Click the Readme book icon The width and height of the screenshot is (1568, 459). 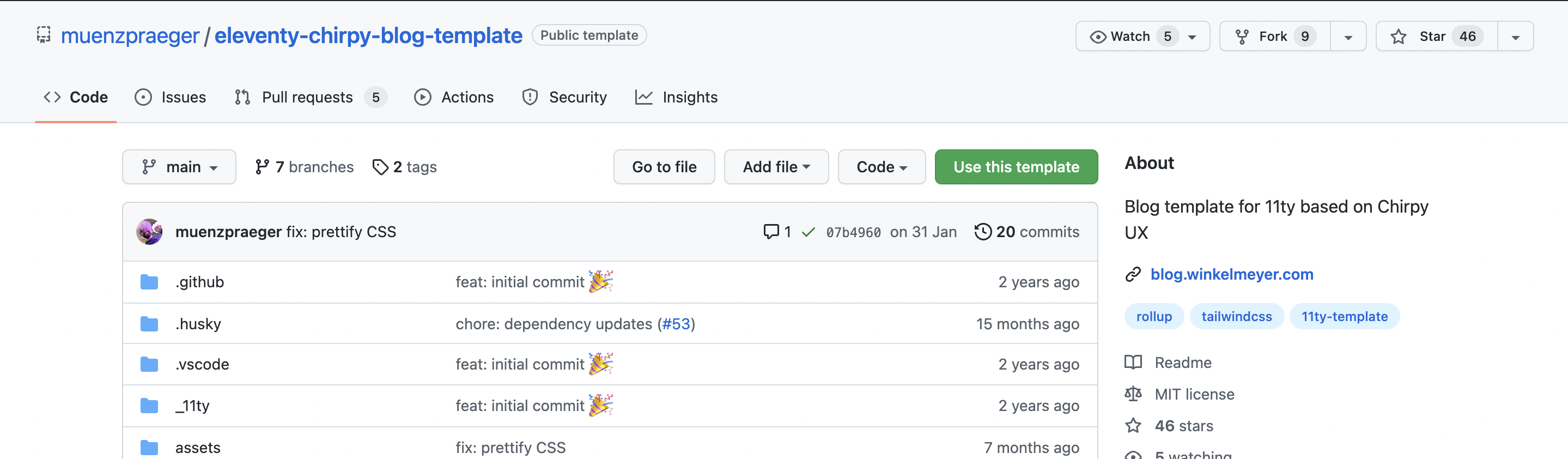pos(1133,363)
